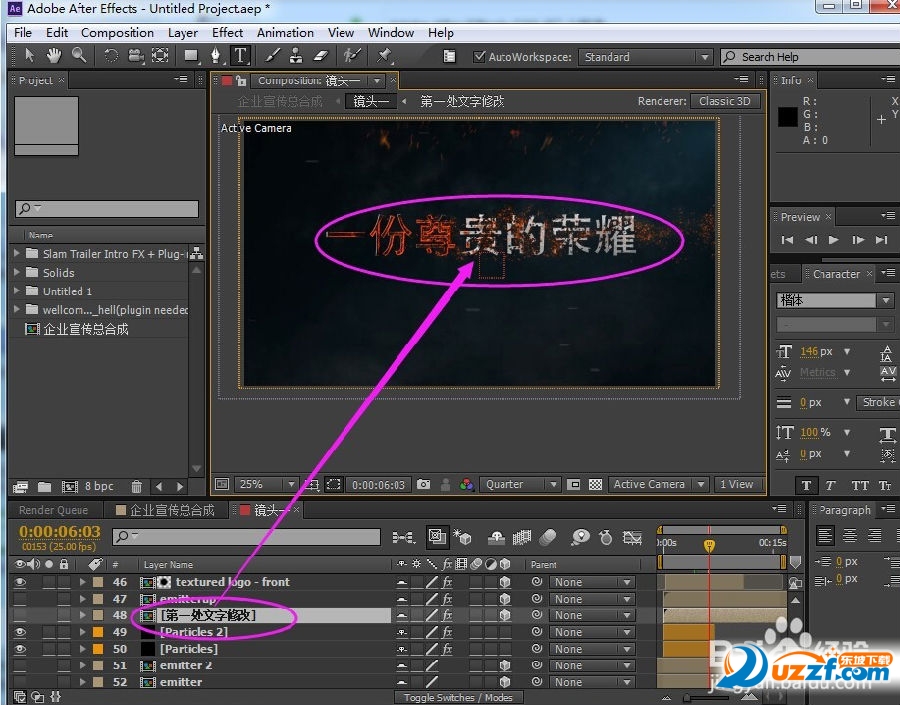The width and height of the screenshot is (900, 705).
Task: Show layer 48 with eye toggle
Action: tap(20, 615)
